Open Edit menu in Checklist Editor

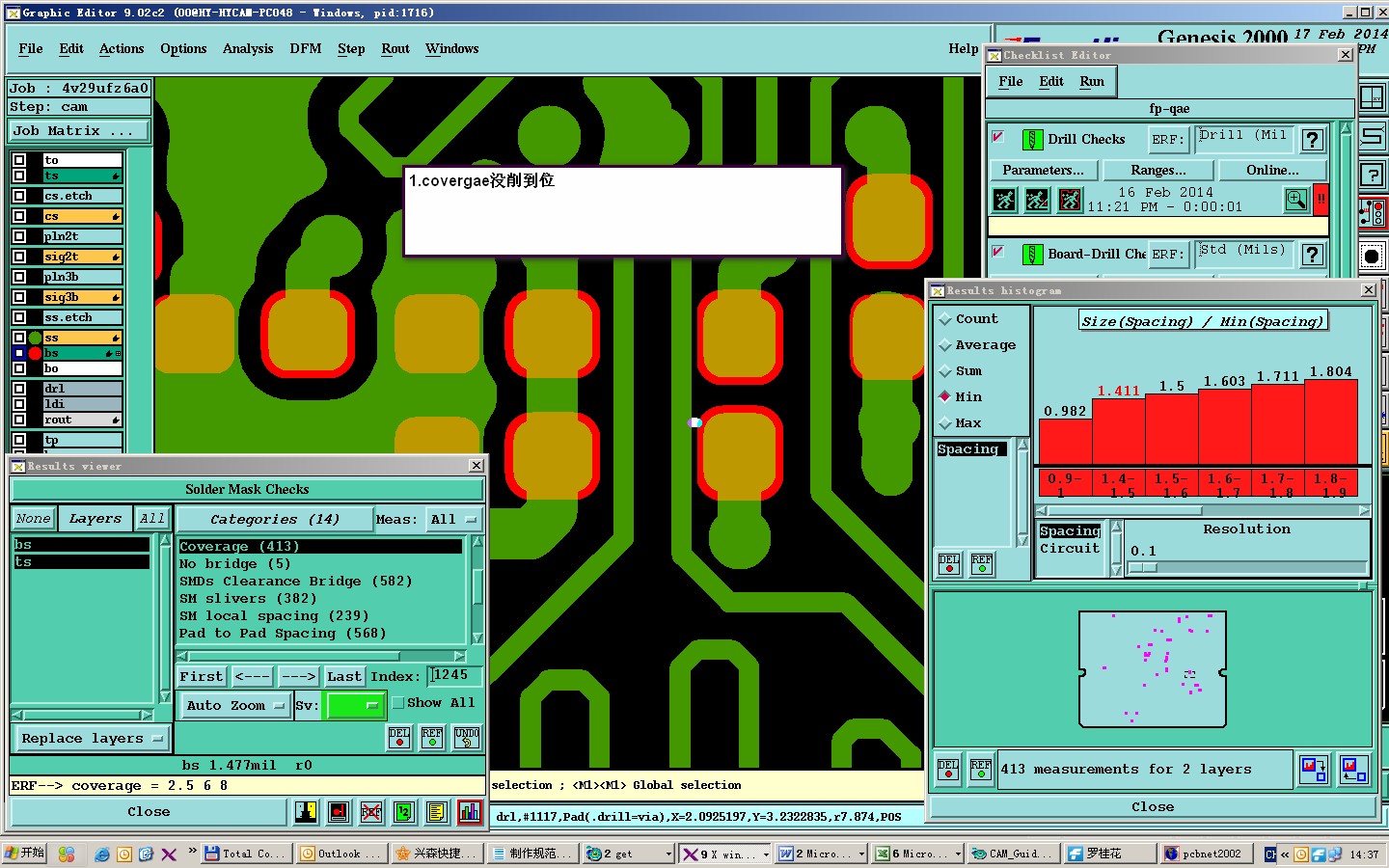(1051, 82)
